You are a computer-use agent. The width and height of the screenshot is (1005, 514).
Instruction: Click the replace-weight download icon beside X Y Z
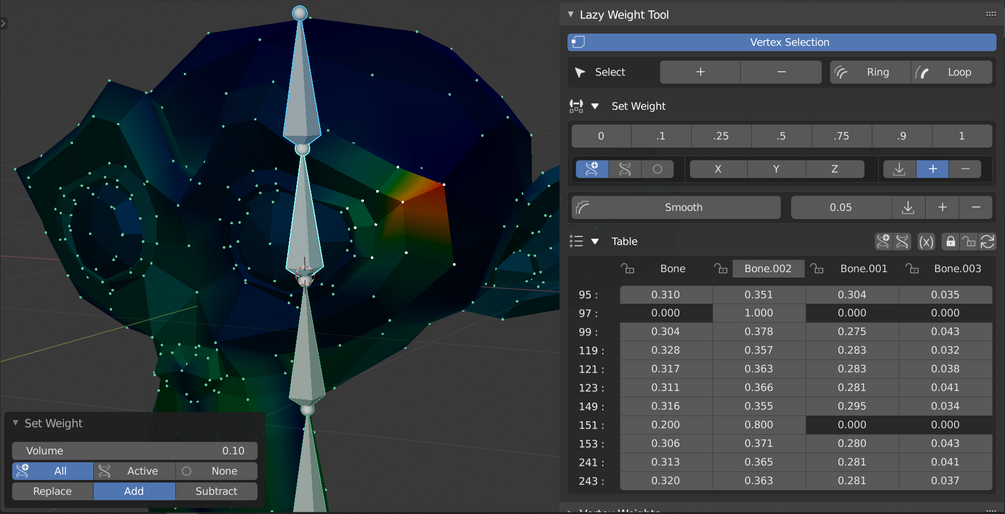point(899,169)
